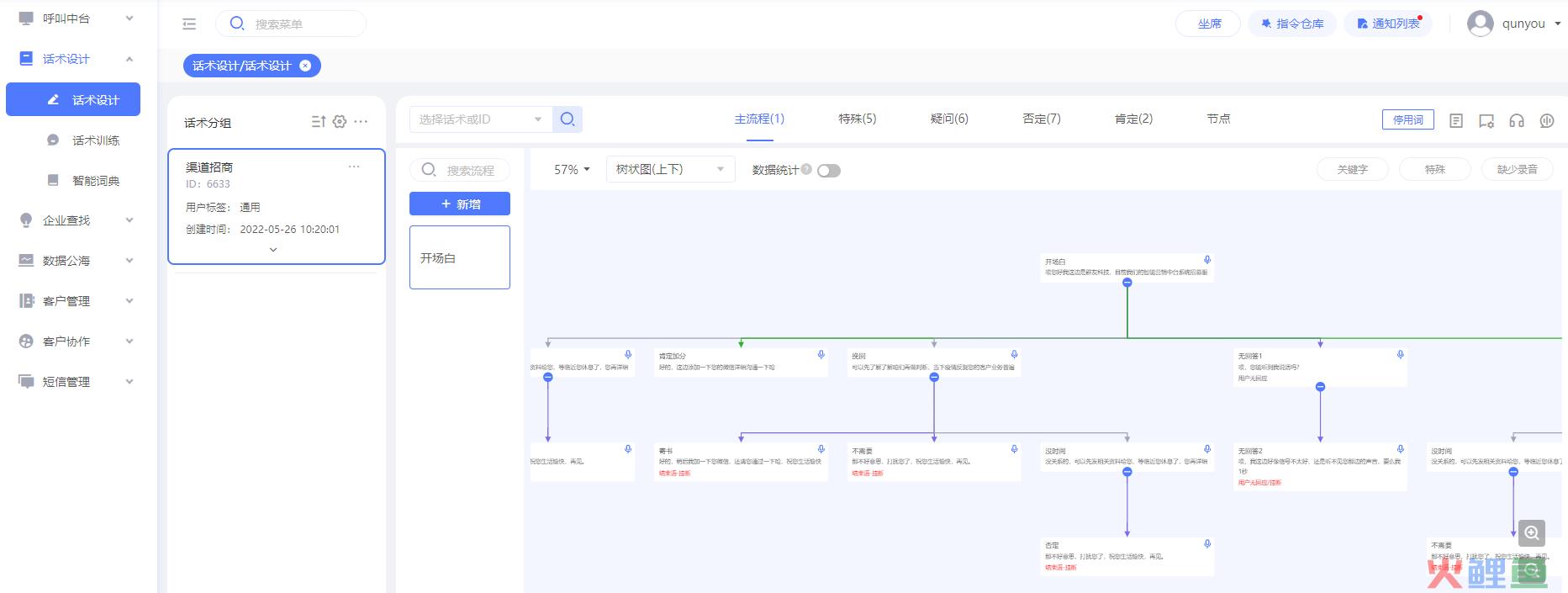Click the audio waveform icon in the top toolbar
Viewport: 1568px width, 593px height.
point(1547,120)
